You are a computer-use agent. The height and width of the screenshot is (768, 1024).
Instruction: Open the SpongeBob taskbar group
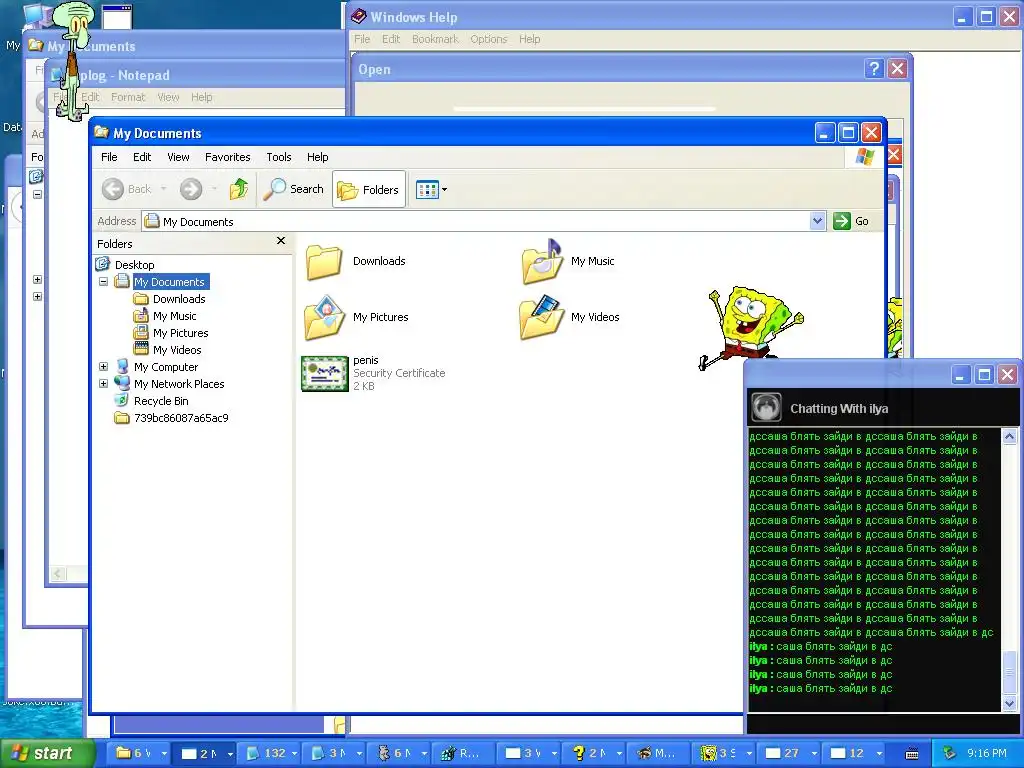pyautogui.click(x=726, y=753)
